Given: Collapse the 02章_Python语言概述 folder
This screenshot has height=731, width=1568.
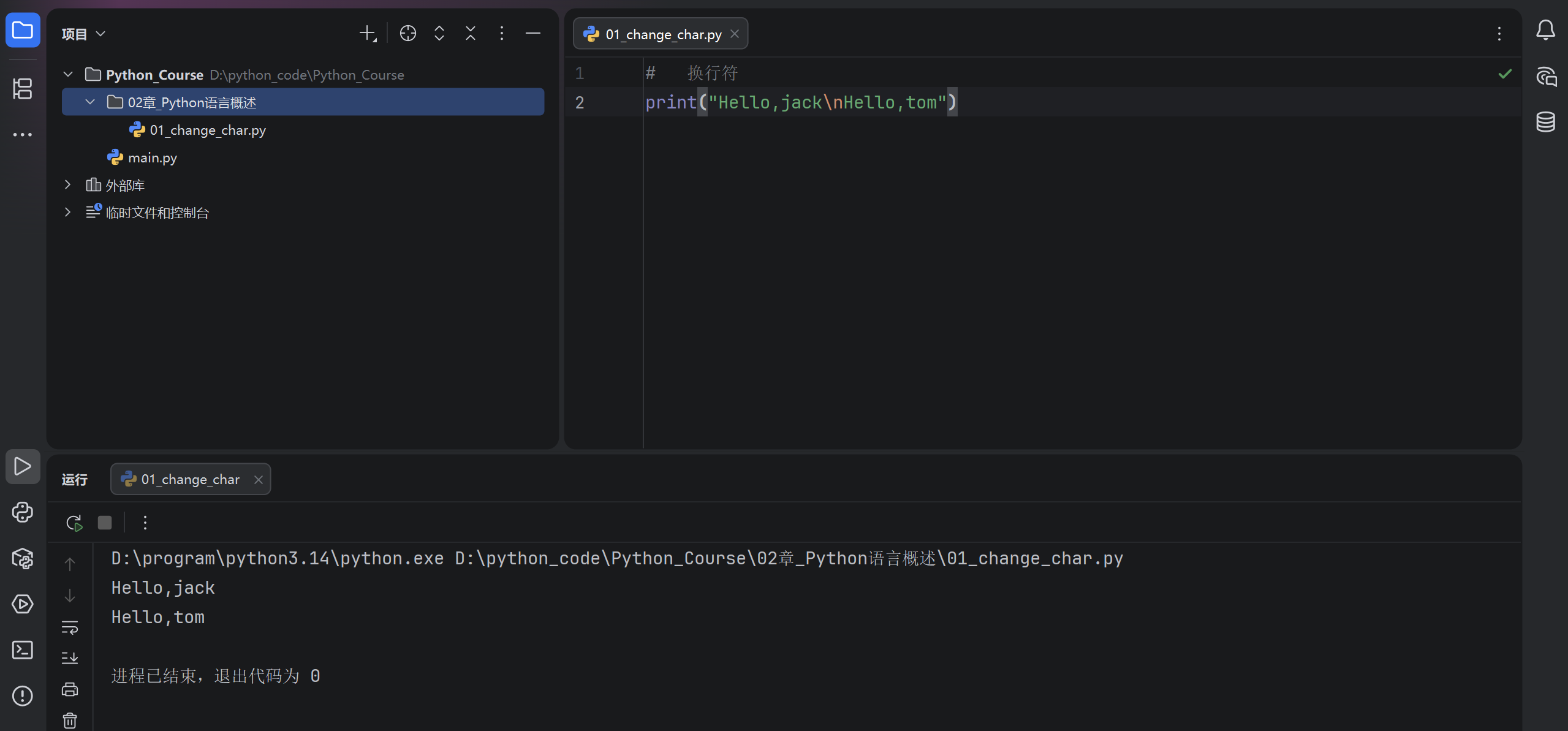Looking at the screenshot, I should pos(90,102).
